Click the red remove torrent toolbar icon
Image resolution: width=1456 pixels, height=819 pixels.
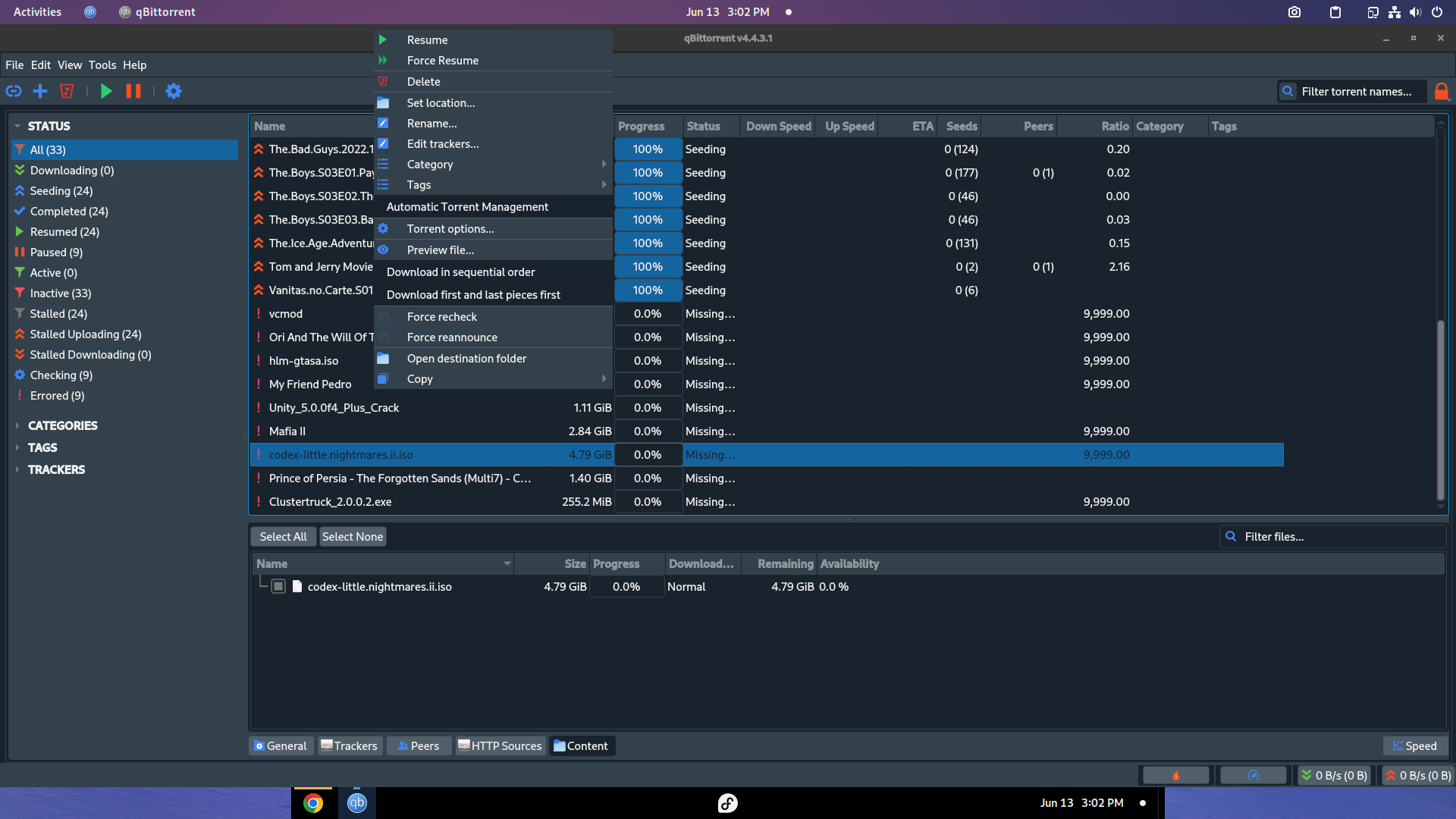[67, 91]
